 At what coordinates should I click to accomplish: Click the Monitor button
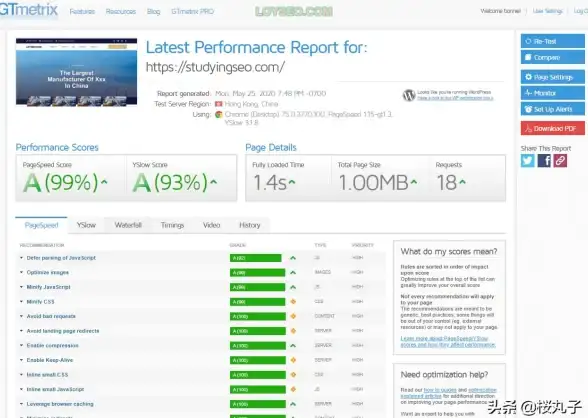552,93
